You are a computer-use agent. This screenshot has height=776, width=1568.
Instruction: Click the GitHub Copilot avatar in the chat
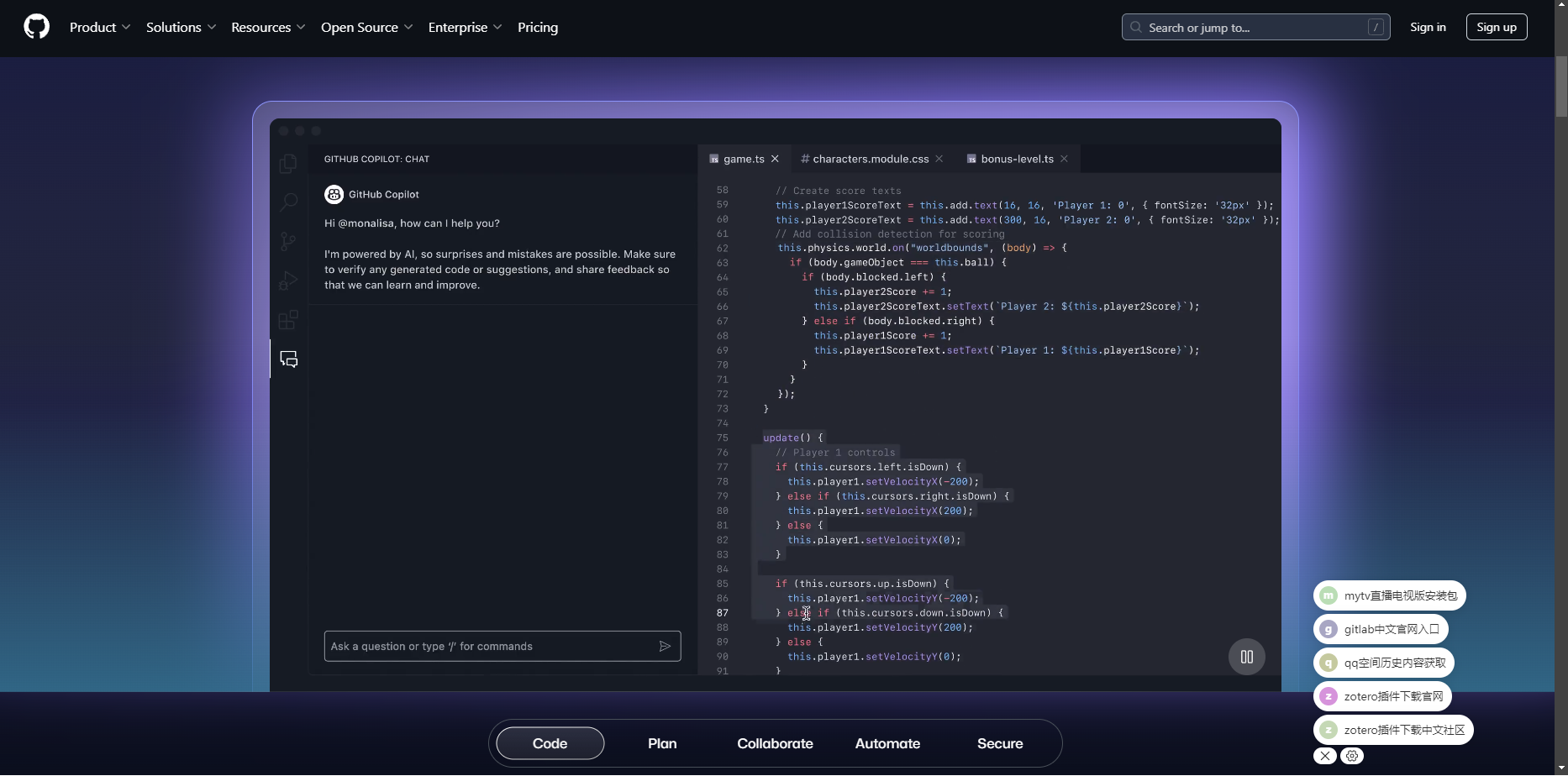point(334,194)
